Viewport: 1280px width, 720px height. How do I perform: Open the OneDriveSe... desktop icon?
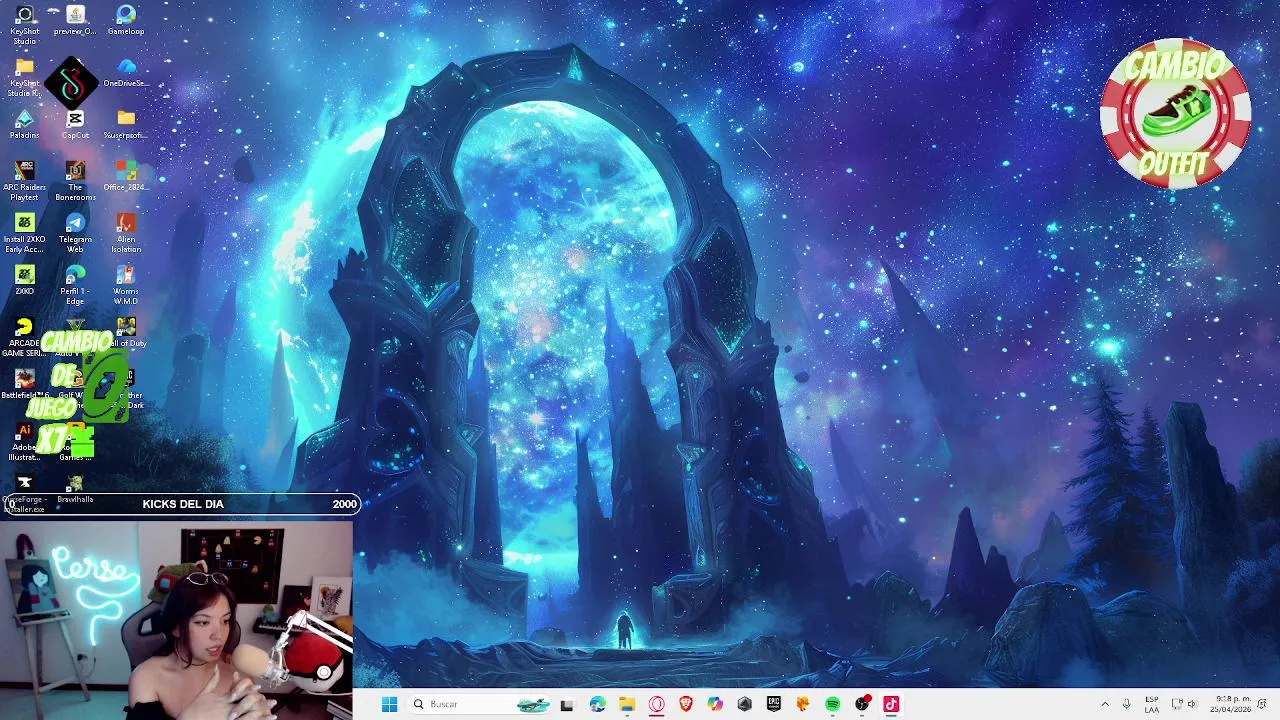[126, 72]
